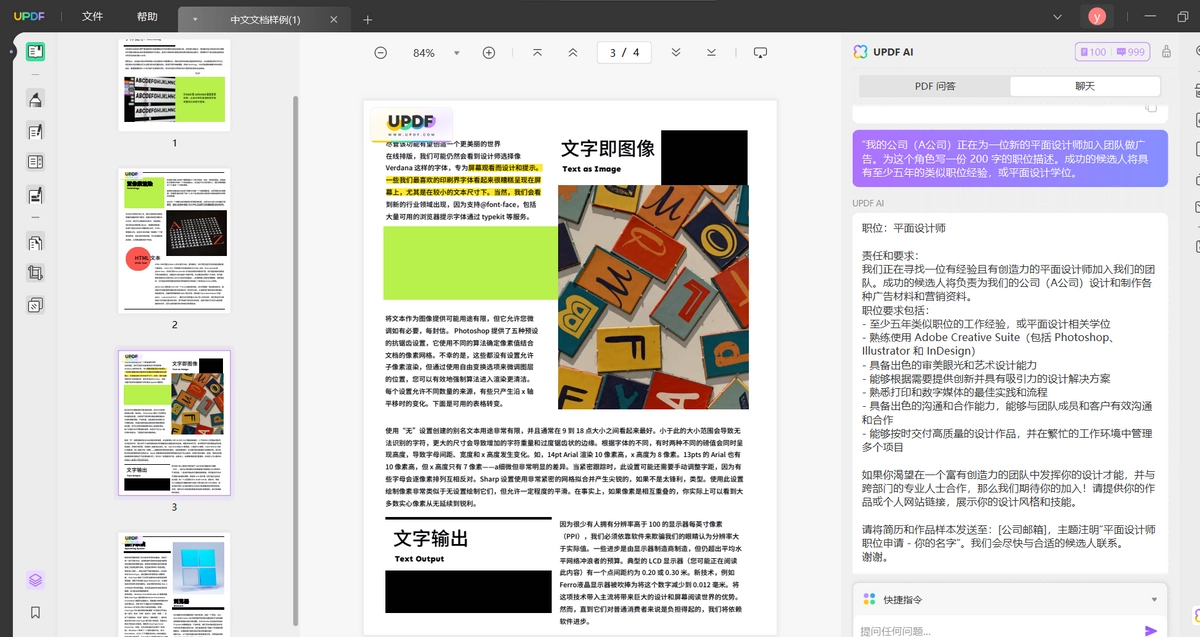Image resolution: width=1200 pixels, height=637 pixels.
Task: Open the 帮助 menu
Action: [147, 17]
